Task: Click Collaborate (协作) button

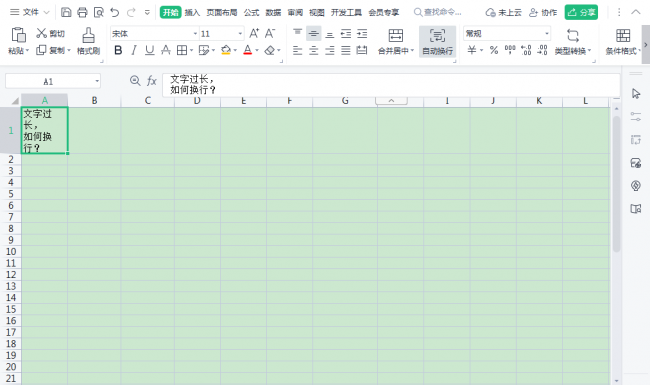Action: point(543,12)
